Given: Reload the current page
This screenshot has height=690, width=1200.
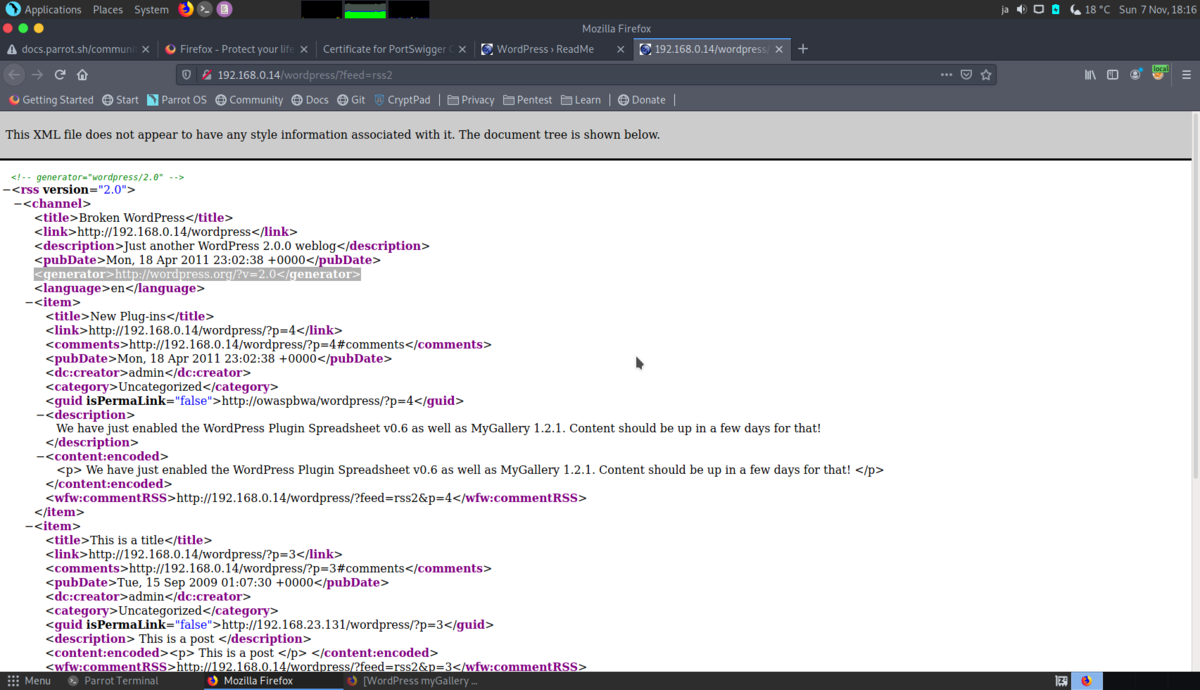Looking at the screenshot, I should (60, 75).
